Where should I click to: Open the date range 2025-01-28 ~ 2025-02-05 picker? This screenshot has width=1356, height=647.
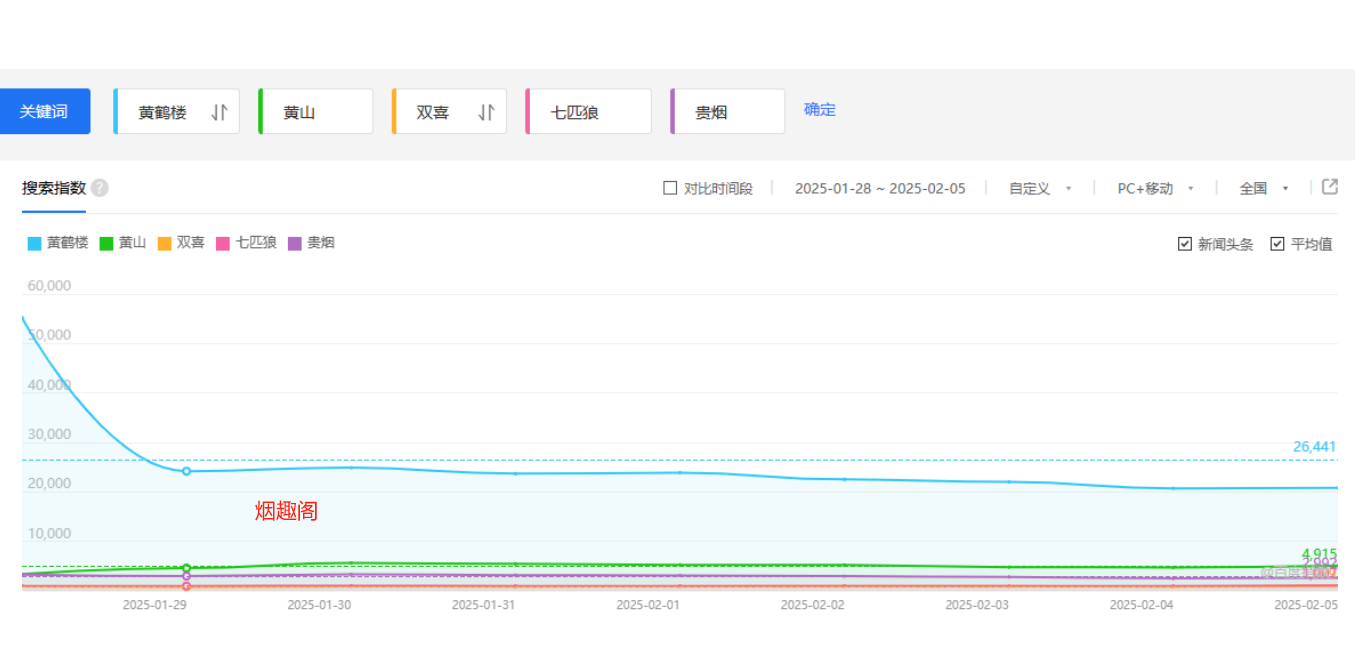(880, 188)
